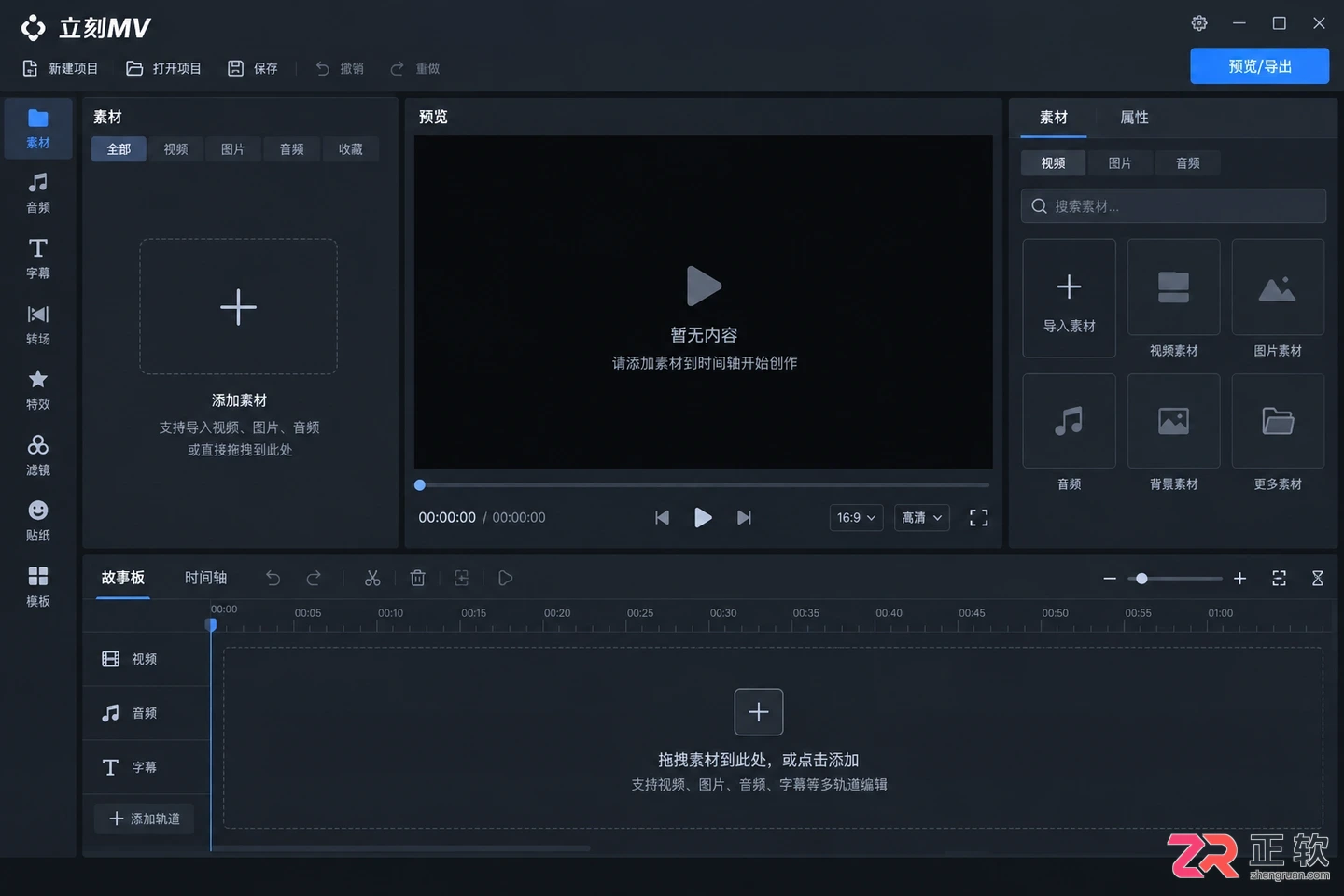Open the 模板 templates sidebar section
The width and height of the screenshot is (1344, 896).
click(38, 587)
